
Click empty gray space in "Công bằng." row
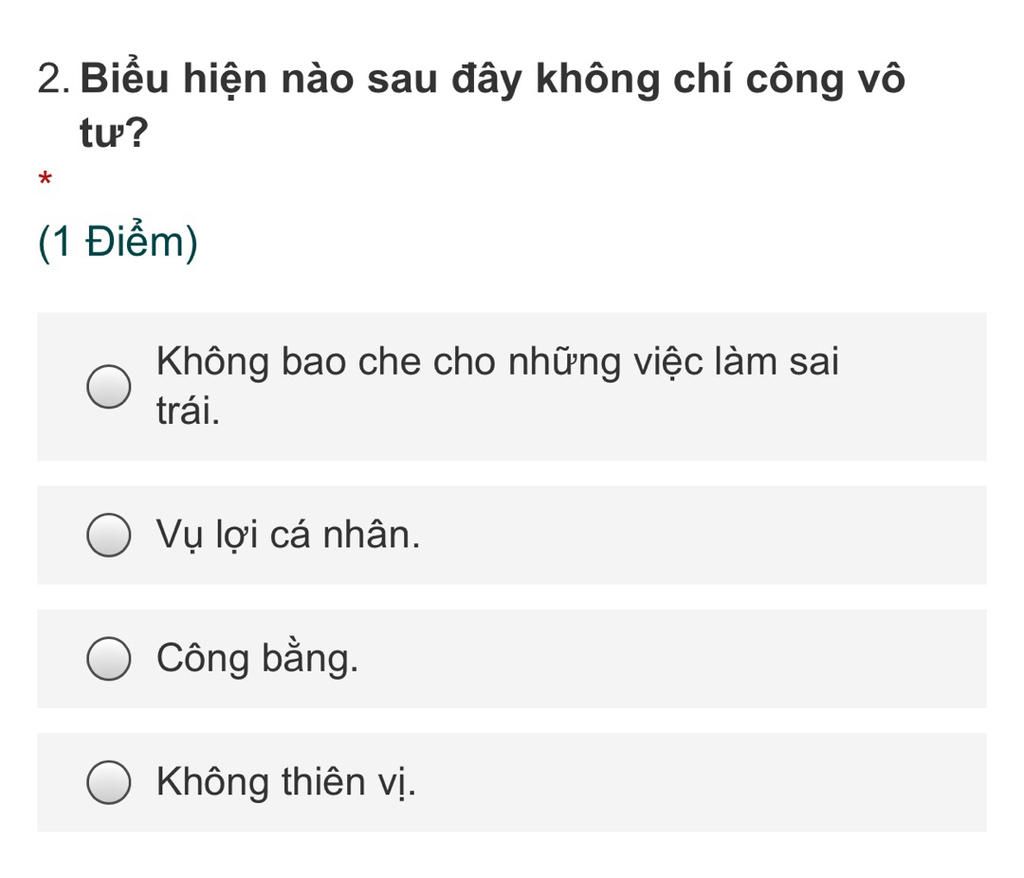pyautogui.click(x=673, y=658)
